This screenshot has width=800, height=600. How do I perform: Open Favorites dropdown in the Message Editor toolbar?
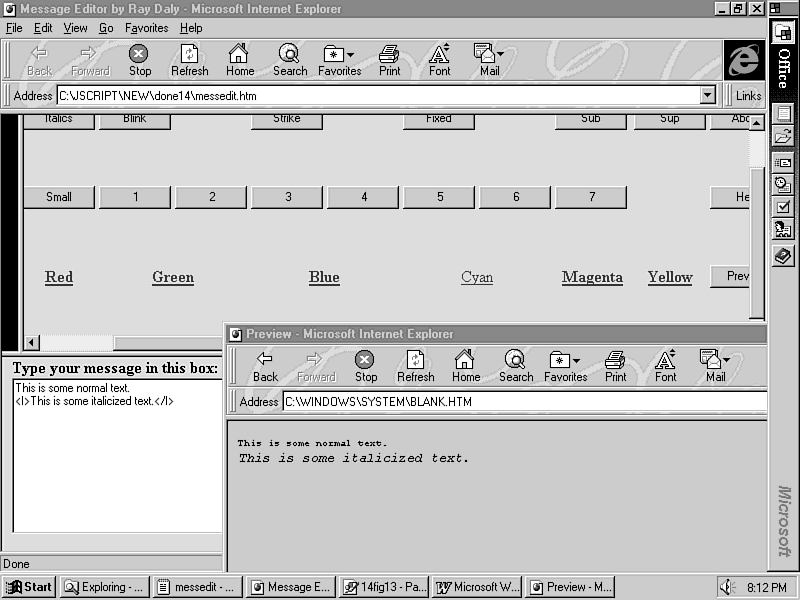[x=350, y=55]
